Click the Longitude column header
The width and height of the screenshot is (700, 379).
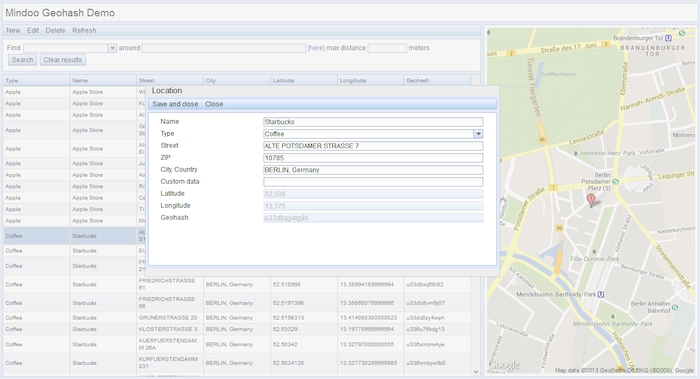[371, 80]
